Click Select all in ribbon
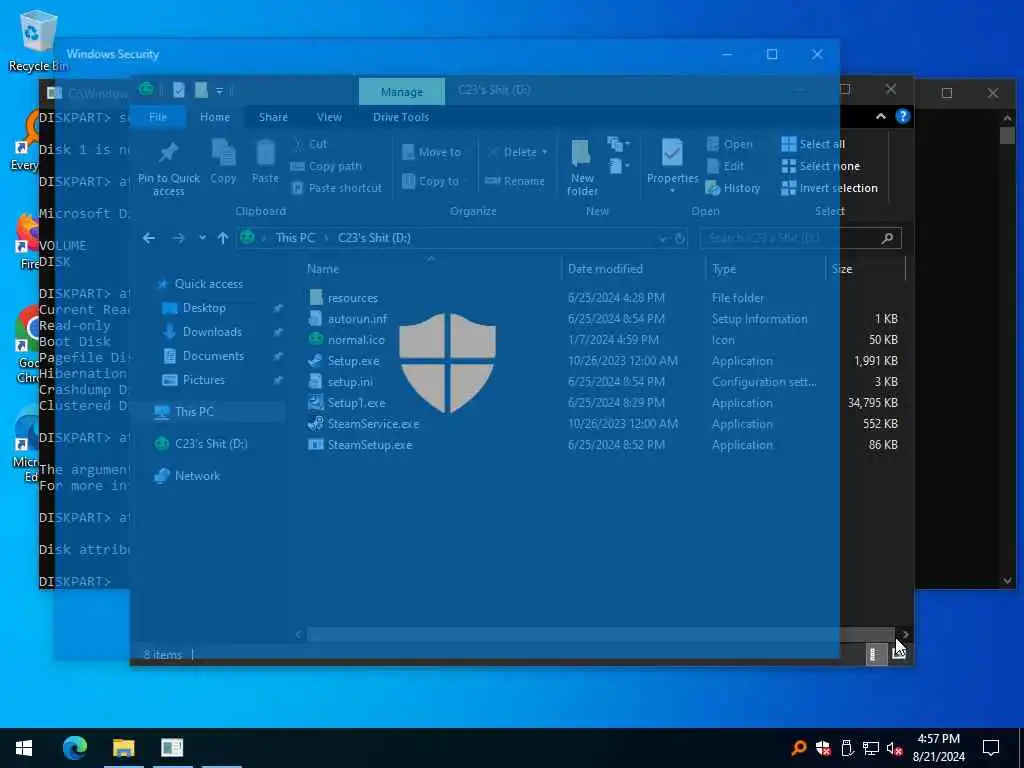The image size is (1024, 768). [x=813, y=144]
